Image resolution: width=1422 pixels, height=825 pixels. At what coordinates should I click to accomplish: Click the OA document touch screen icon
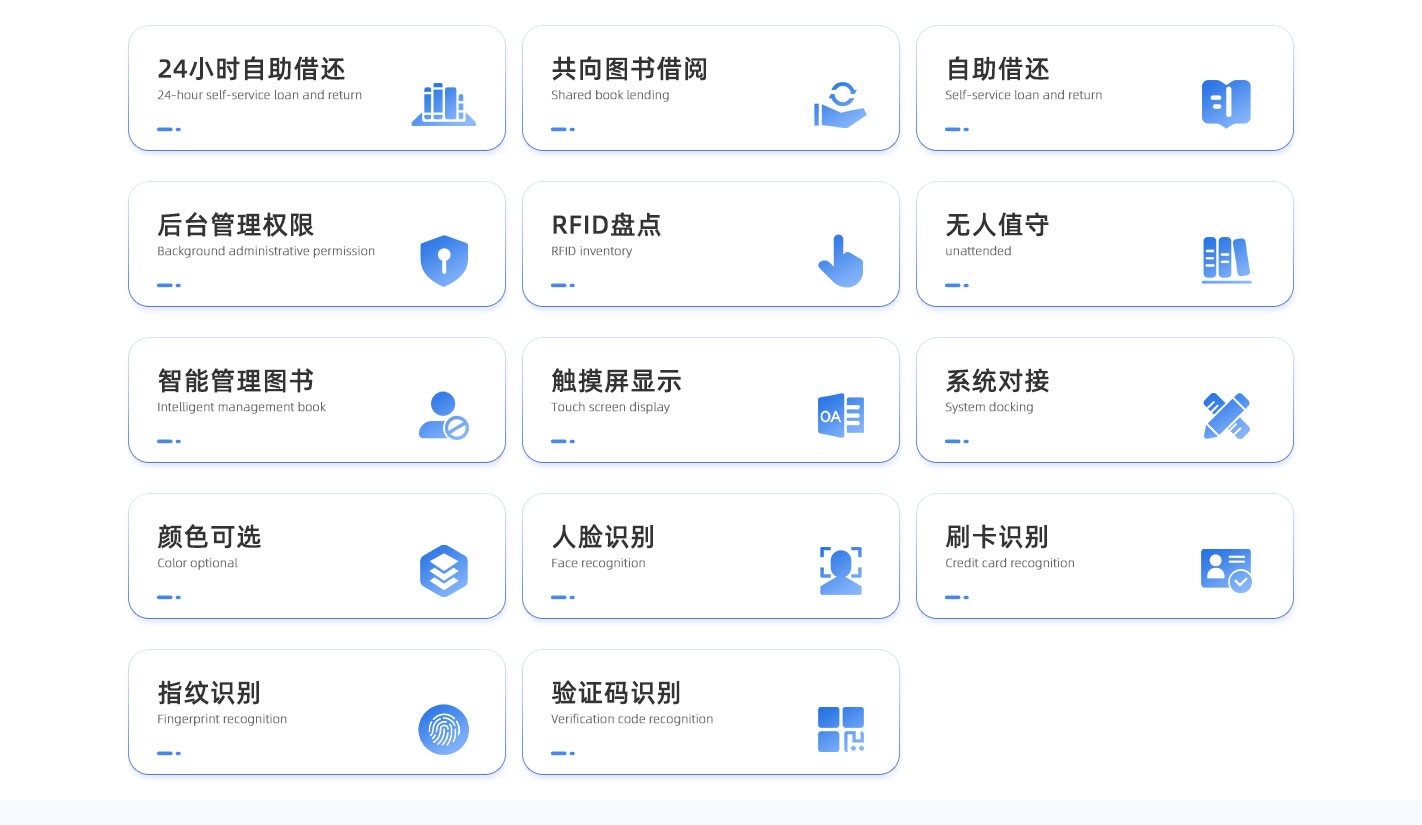coord(840,416)
